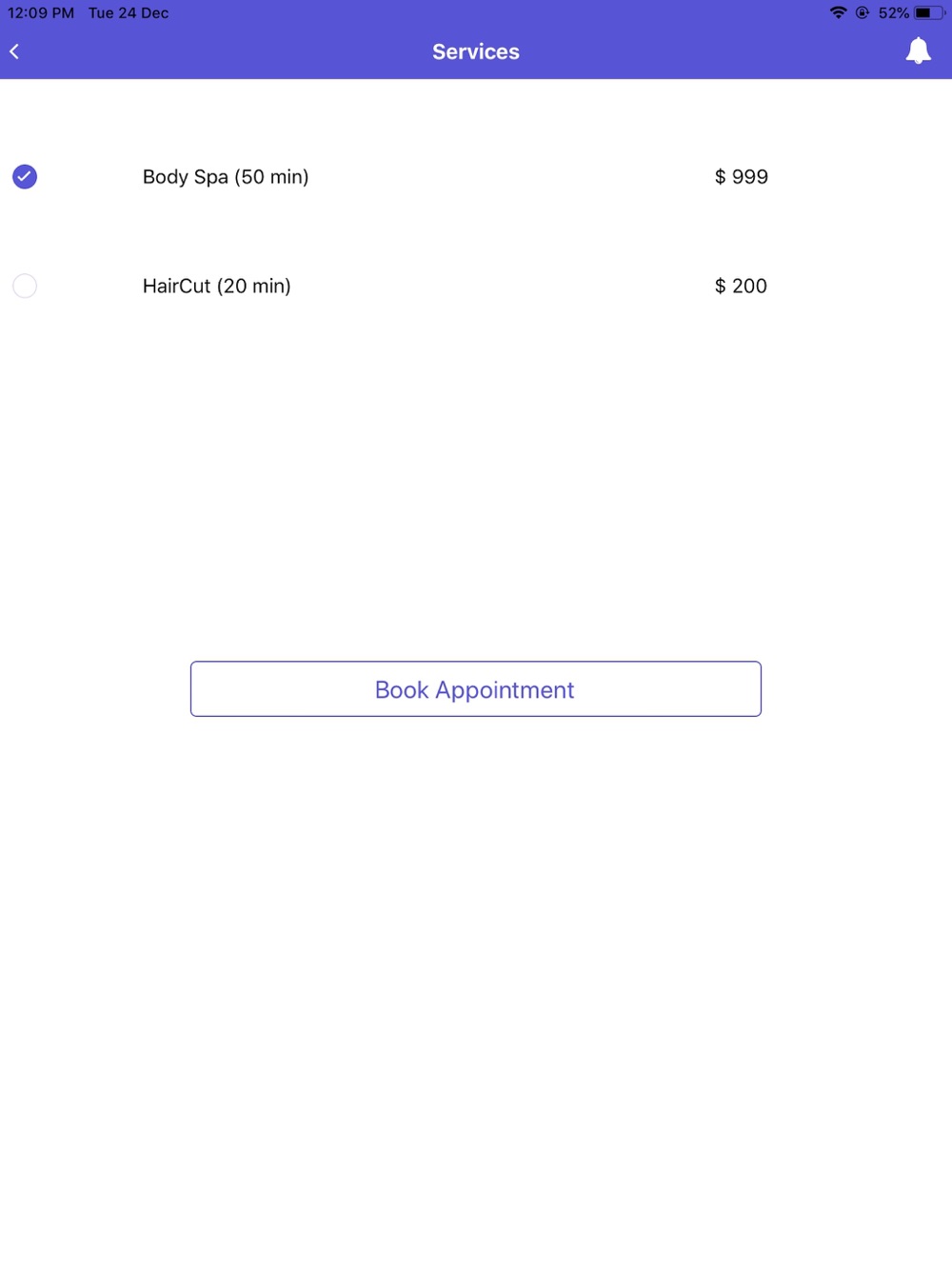Tap the back chevron arrow

[x=14, y=51]
